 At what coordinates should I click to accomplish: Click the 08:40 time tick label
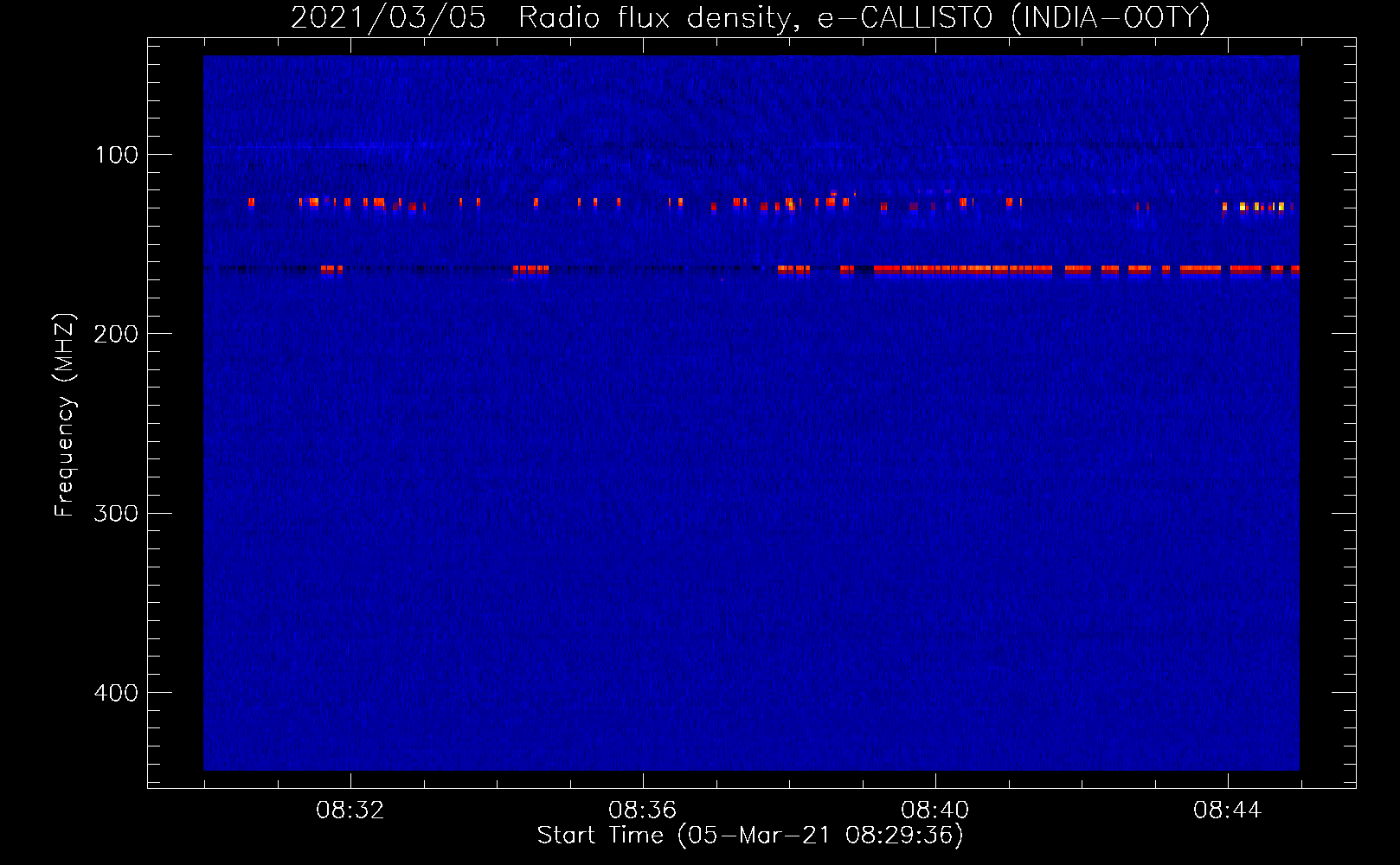935,811
